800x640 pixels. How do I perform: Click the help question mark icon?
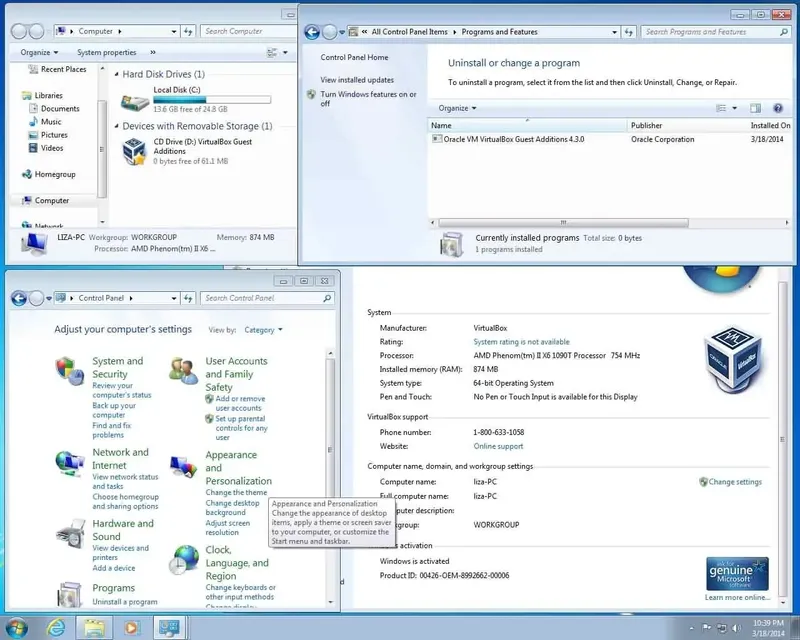pos(778,108)
